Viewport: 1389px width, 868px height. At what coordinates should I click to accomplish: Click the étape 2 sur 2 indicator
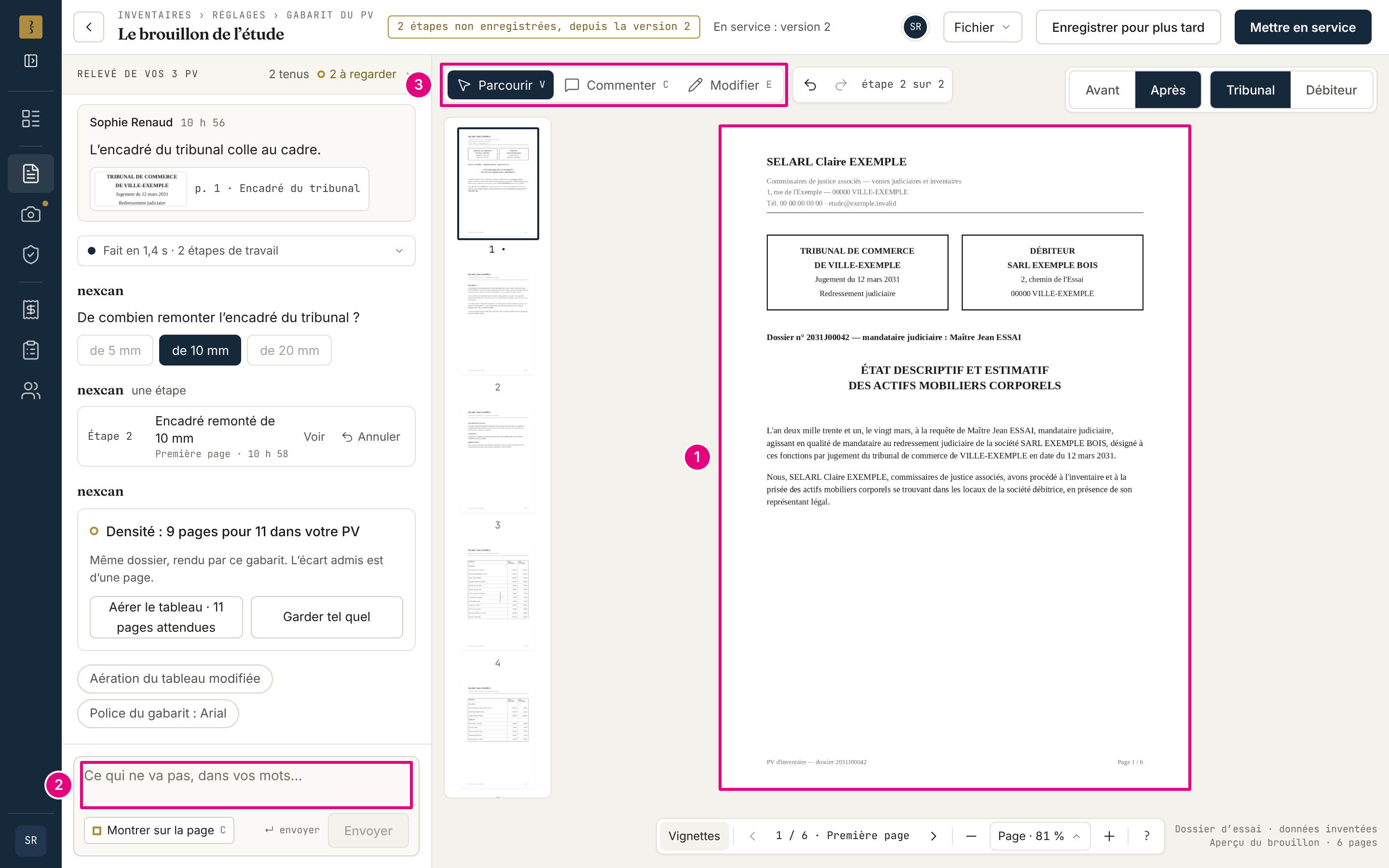[902, 84]
